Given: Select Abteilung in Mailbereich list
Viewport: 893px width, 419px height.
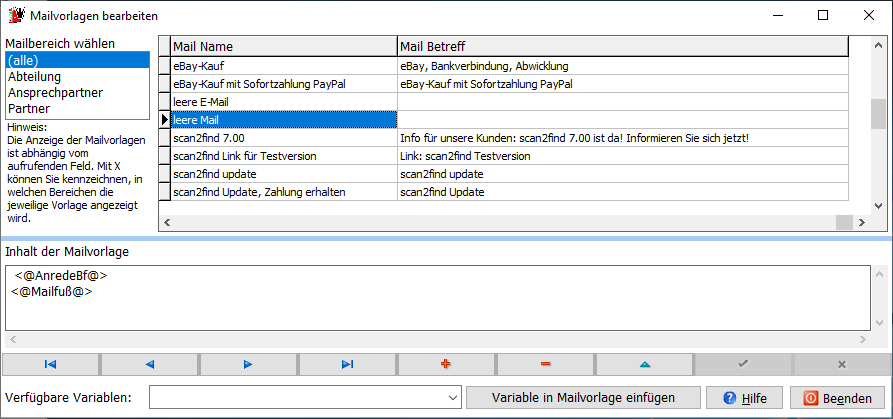Looking at the screenshot, I should click(77, 76).
